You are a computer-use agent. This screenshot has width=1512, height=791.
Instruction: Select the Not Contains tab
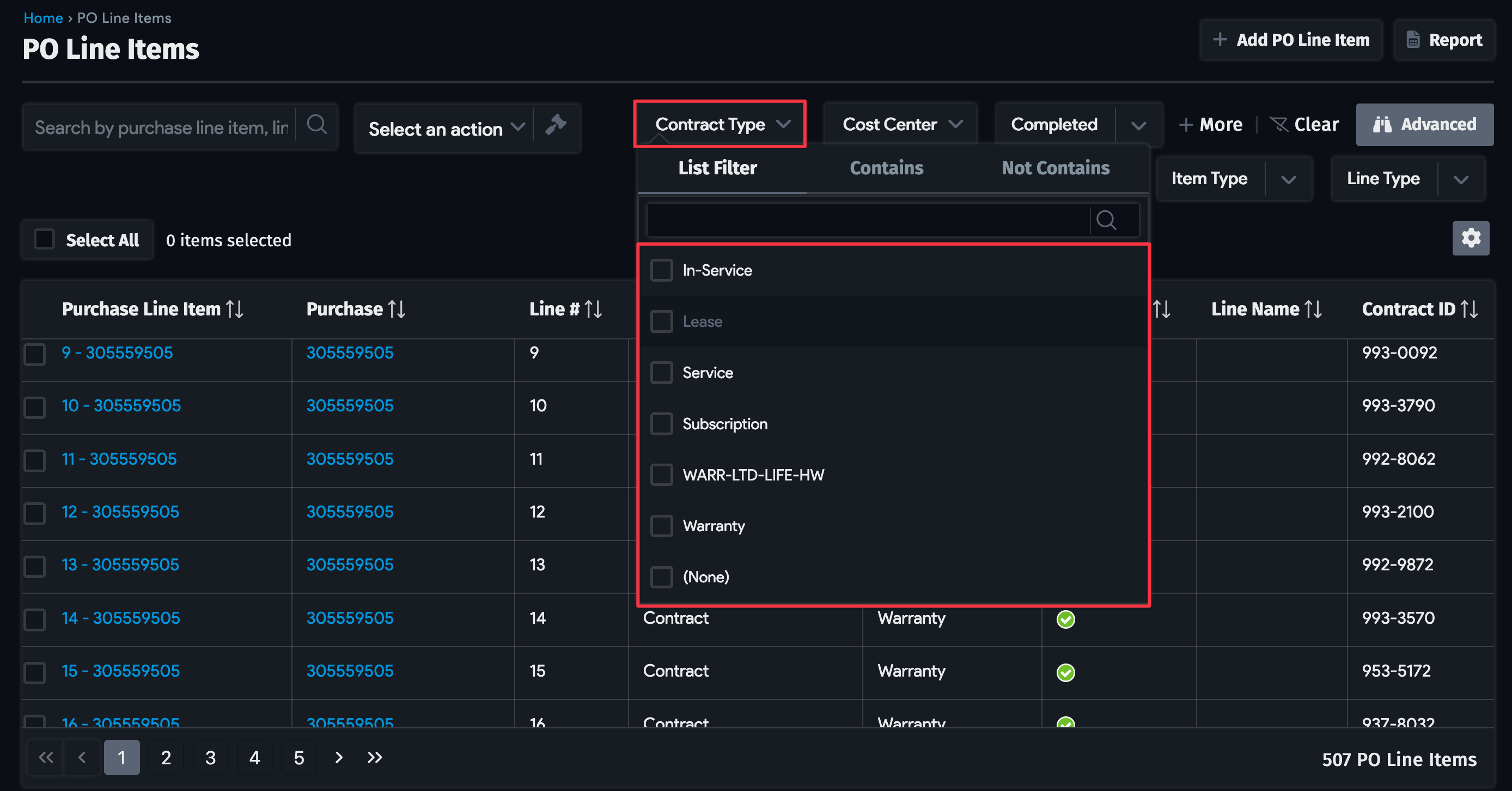coord(1055,168)
